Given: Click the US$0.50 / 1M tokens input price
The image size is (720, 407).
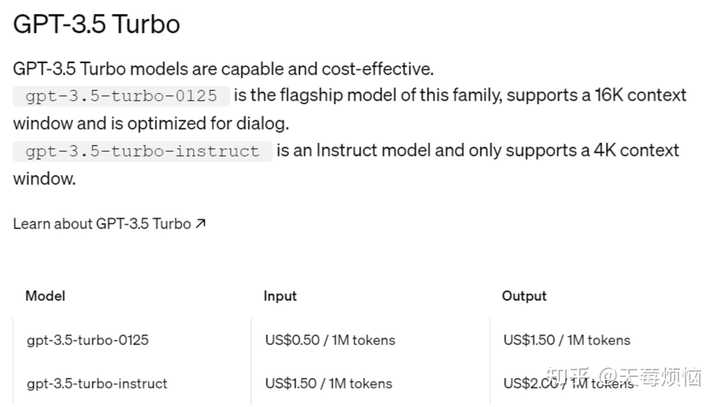Looking at the screenshot, I should click(x=330, y=340).
